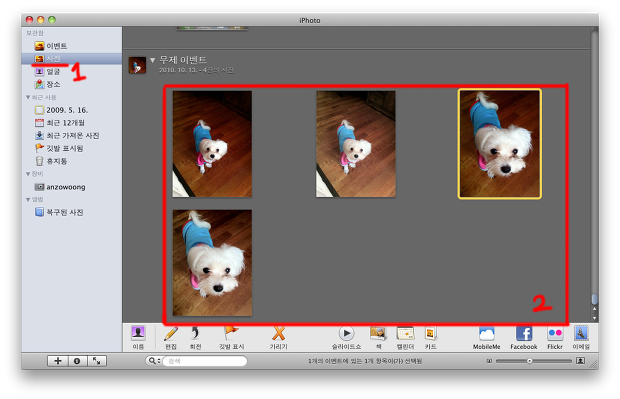Collapse the 최근 사용 section
Image resolution: width=620 pixels, height=399 pixels.
click(28, 97)
